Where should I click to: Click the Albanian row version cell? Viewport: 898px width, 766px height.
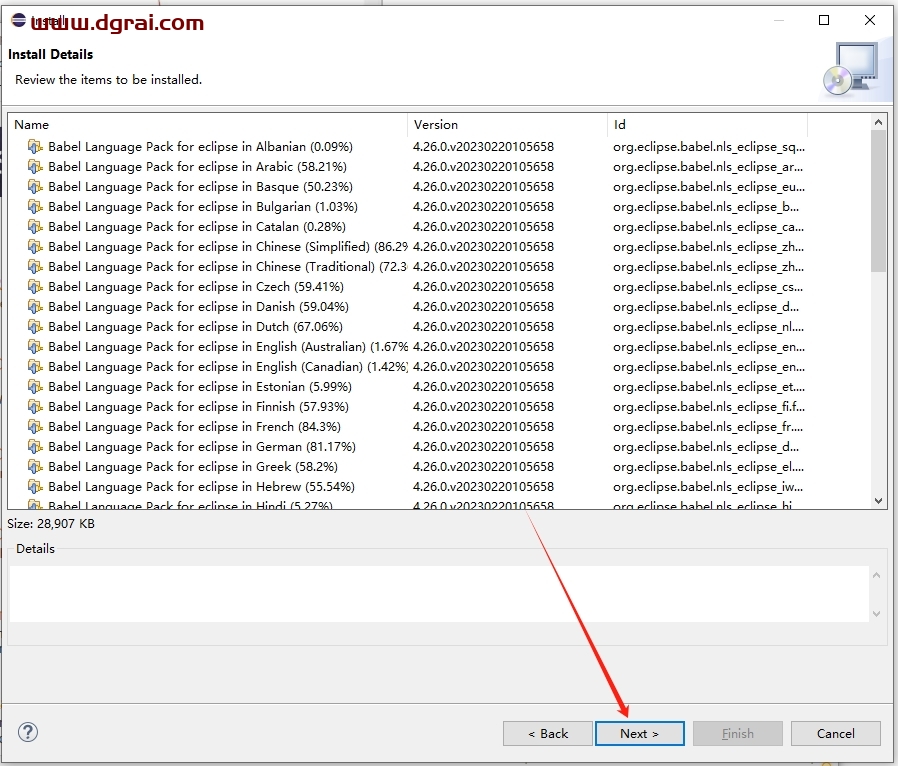(483, 147)
